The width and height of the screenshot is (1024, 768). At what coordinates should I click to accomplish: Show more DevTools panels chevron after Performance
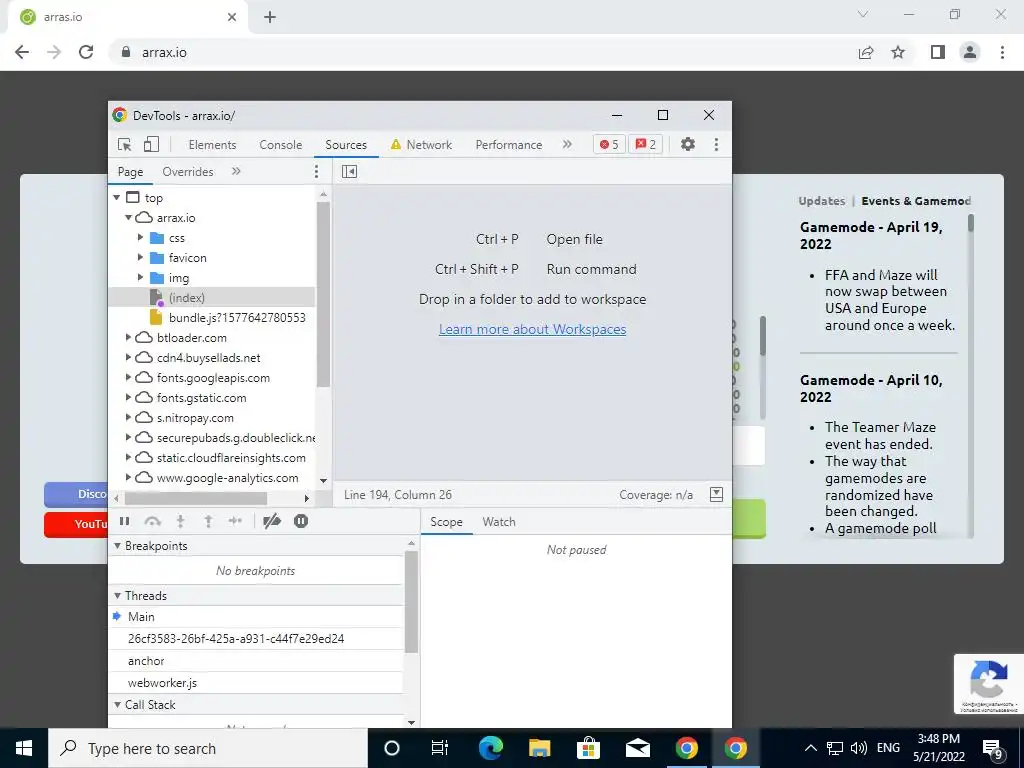point(567,144)
